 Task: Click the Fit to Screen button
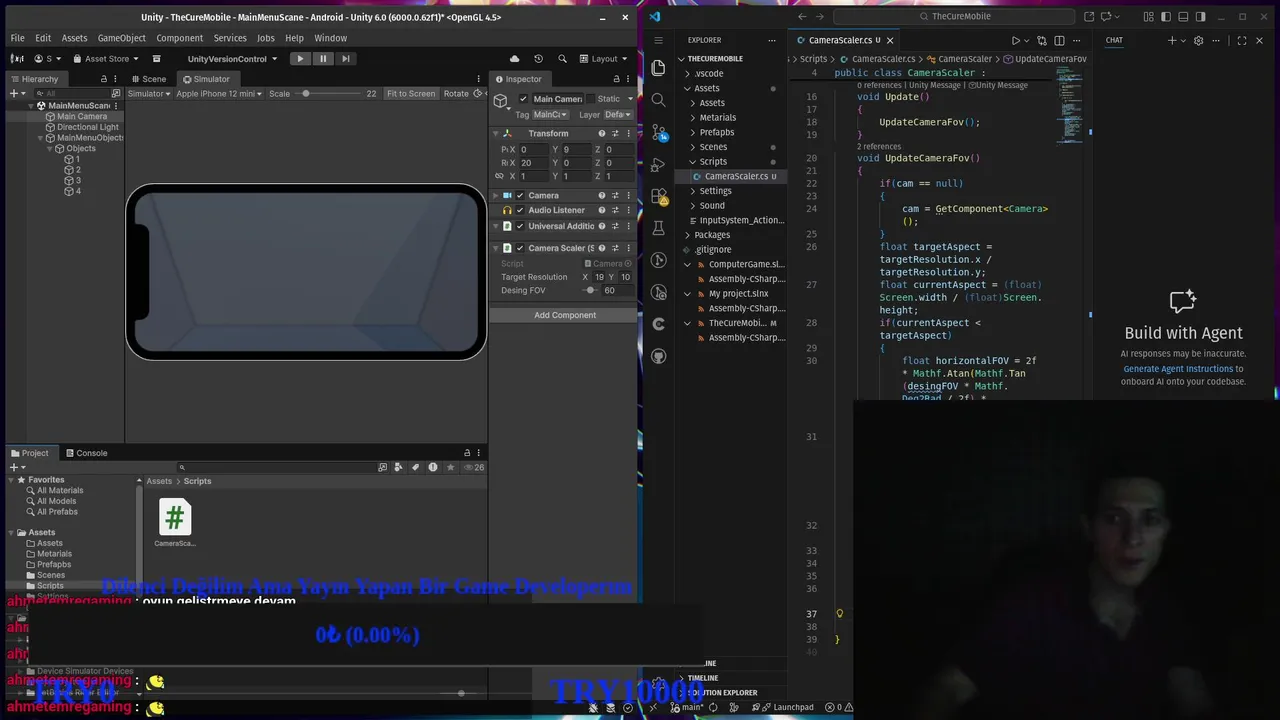(x=411, y=94)
